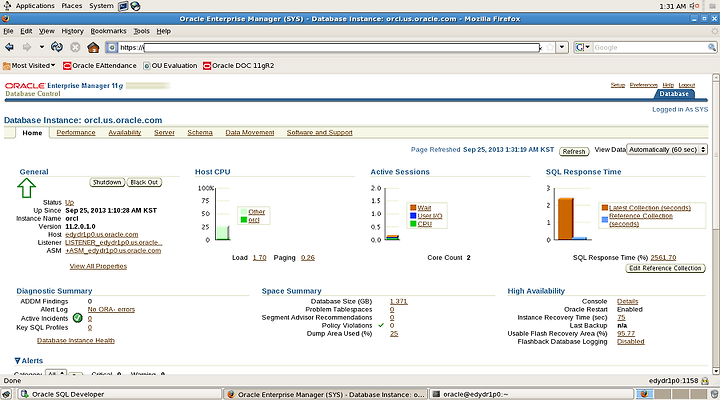Click the Shutdown button
The image size is (720, 400).
[107, 182]
